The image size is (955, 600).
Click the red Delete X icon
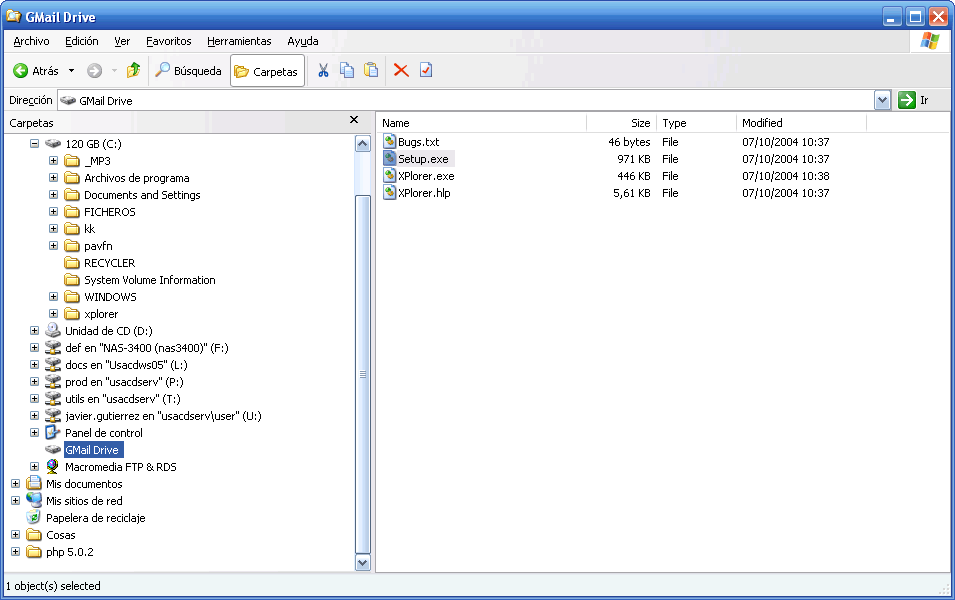(x=401, y=71)
